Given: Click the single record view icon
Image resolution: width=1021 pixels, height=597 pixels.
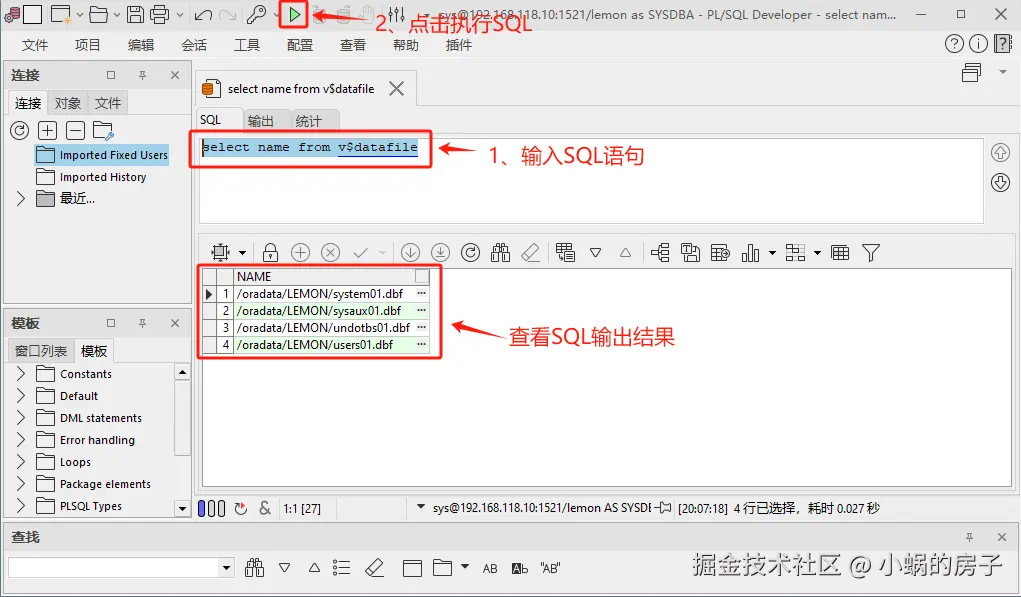Looking at the screenshot, I should [565, 253].
